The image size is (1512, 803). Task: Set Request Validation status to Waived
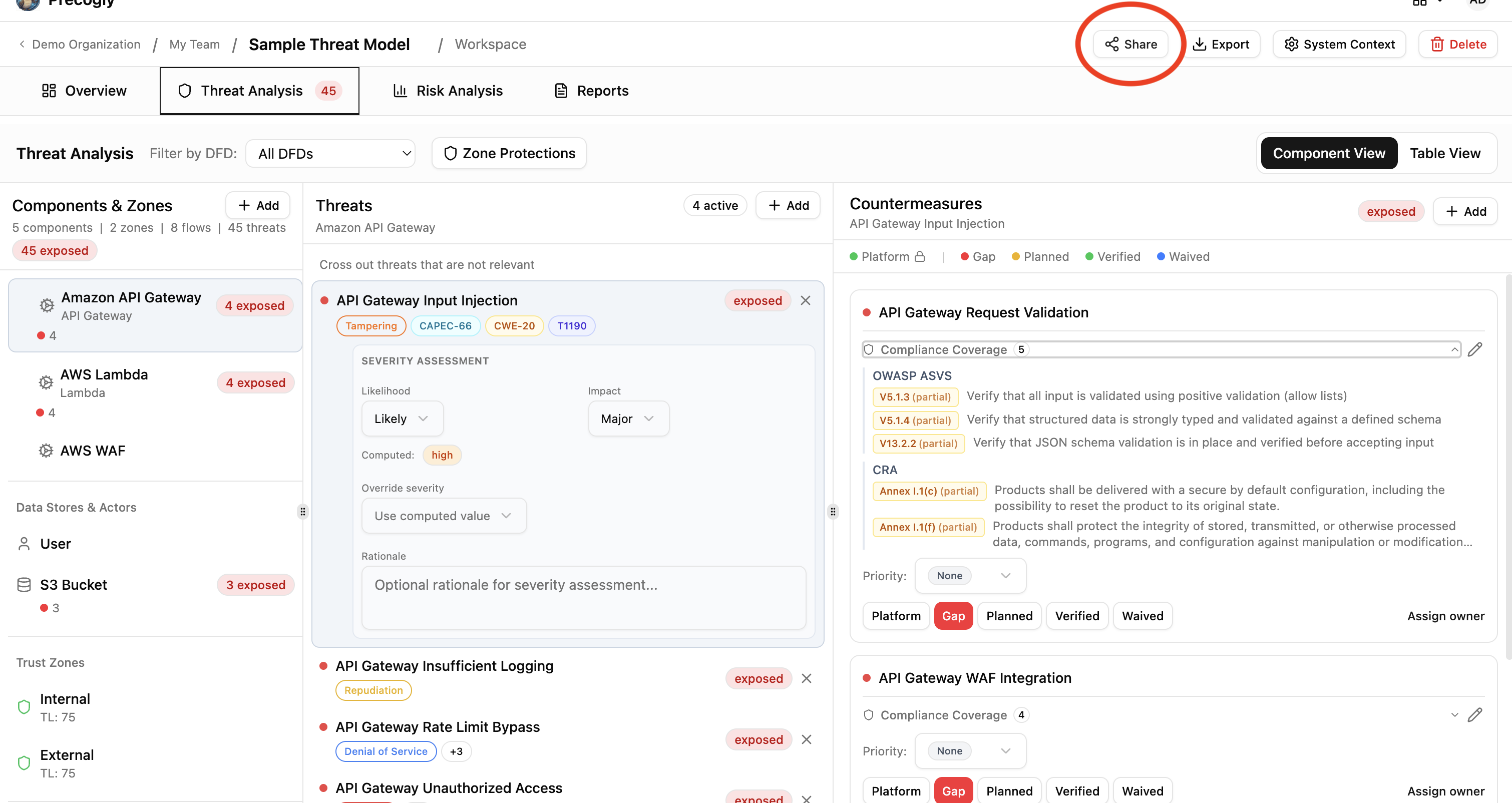click(x=1142, y=616)
